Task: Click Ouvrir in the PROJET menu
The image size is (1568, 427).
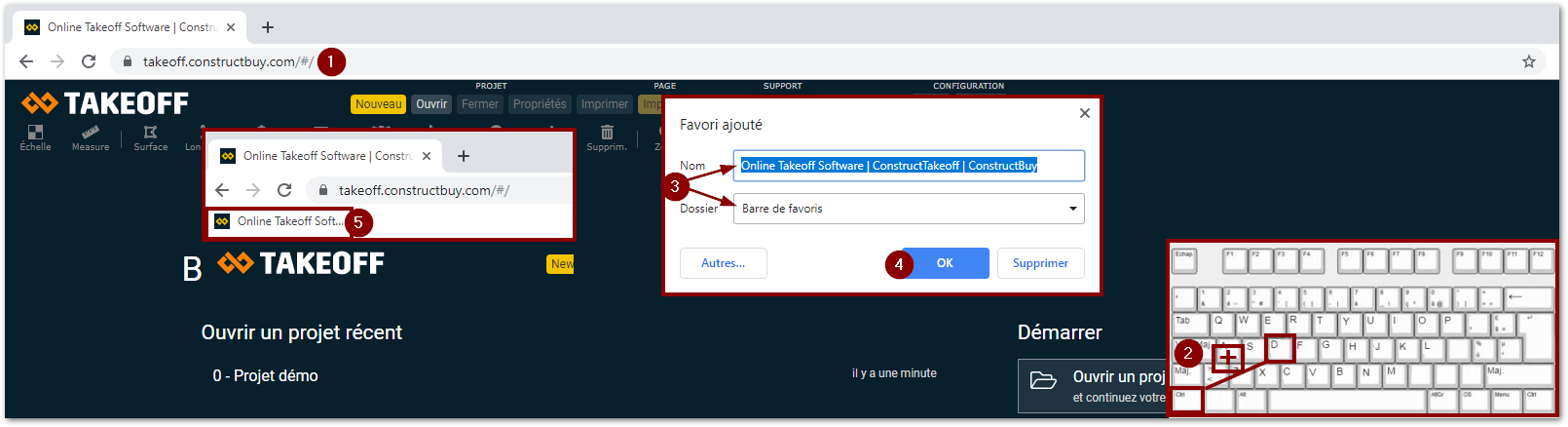Action: click(431, 104)
